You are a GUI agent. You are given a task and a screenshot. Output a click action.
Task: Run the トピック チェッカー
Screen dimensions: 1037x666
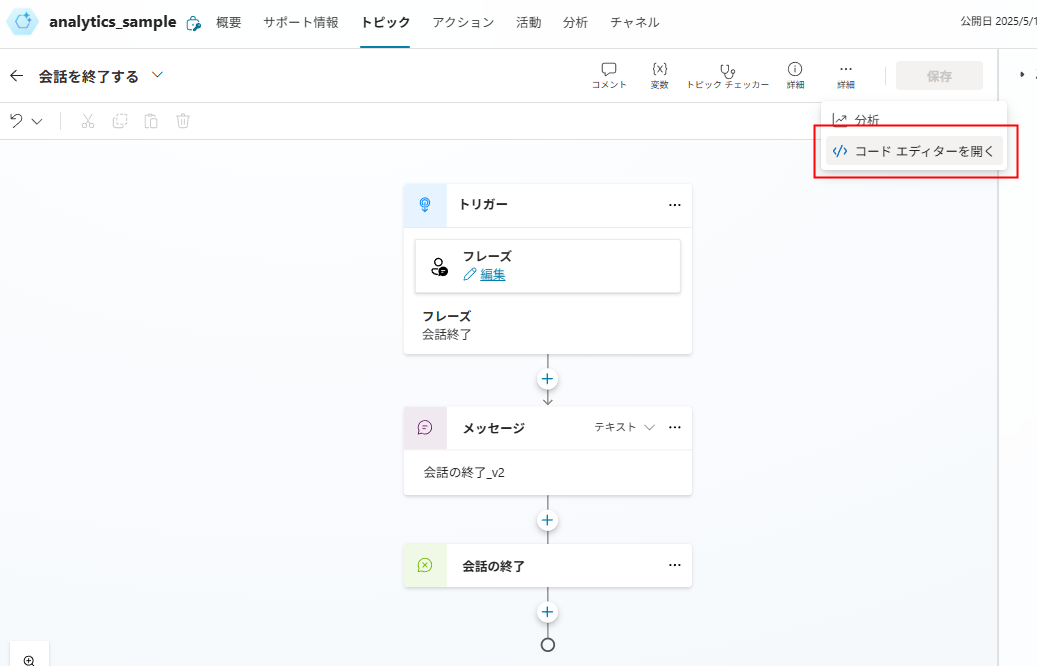pos(727,75)
